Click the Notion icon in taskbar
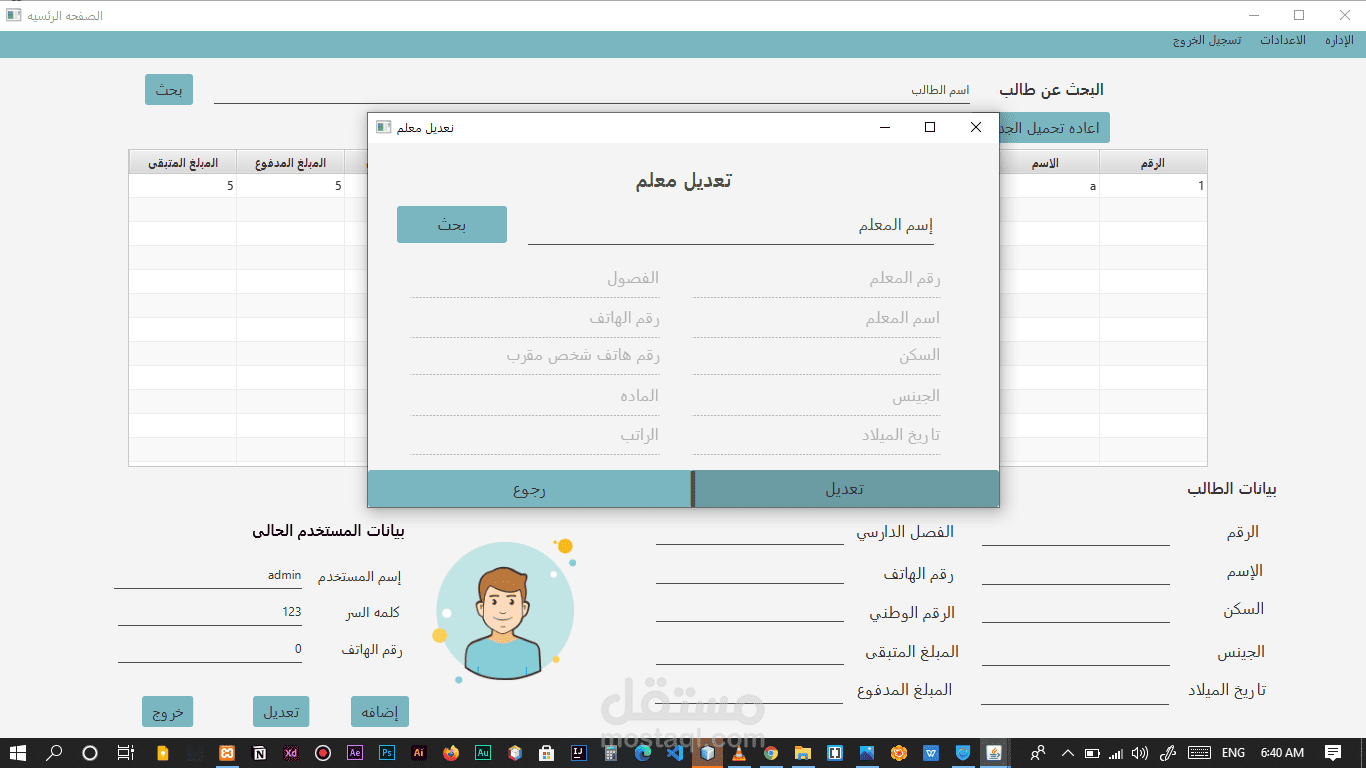1366x768 pixels. pos(259,753)
